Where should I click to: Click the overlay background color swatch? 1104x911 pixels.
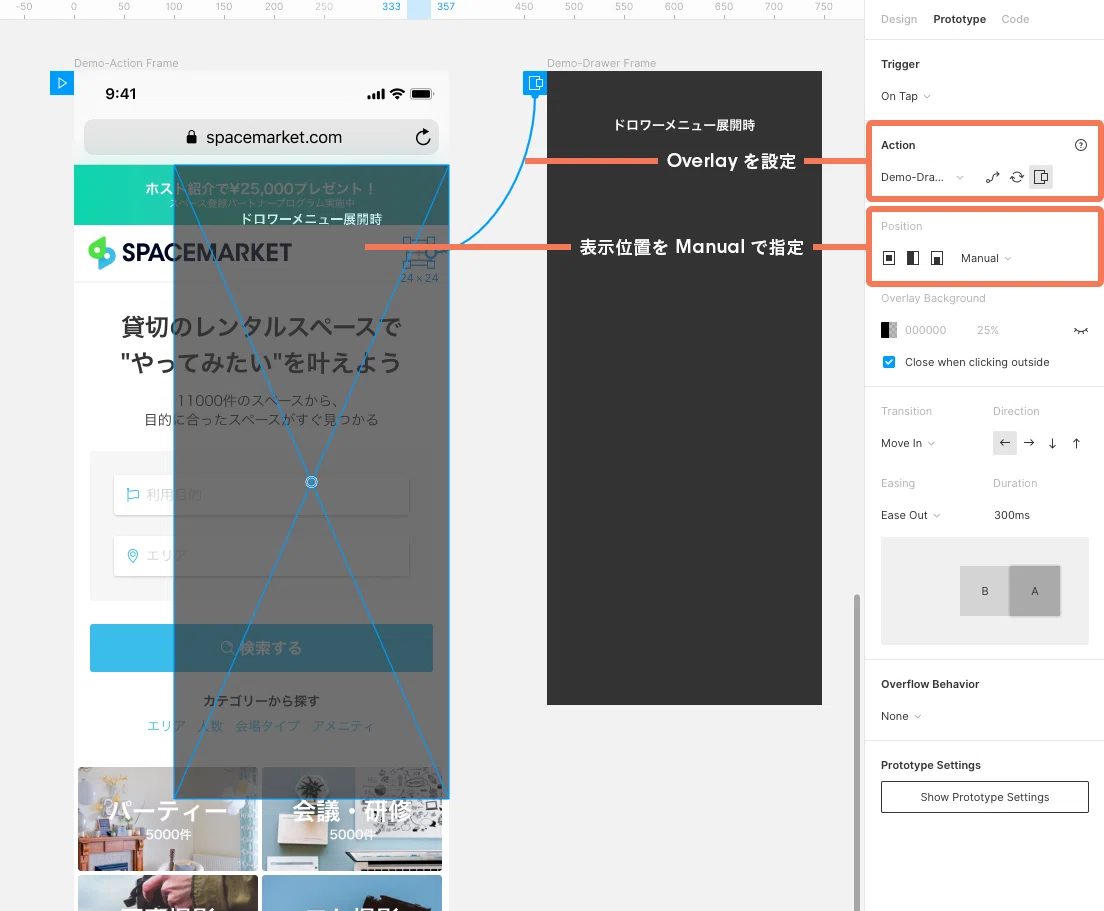[889, 330]
